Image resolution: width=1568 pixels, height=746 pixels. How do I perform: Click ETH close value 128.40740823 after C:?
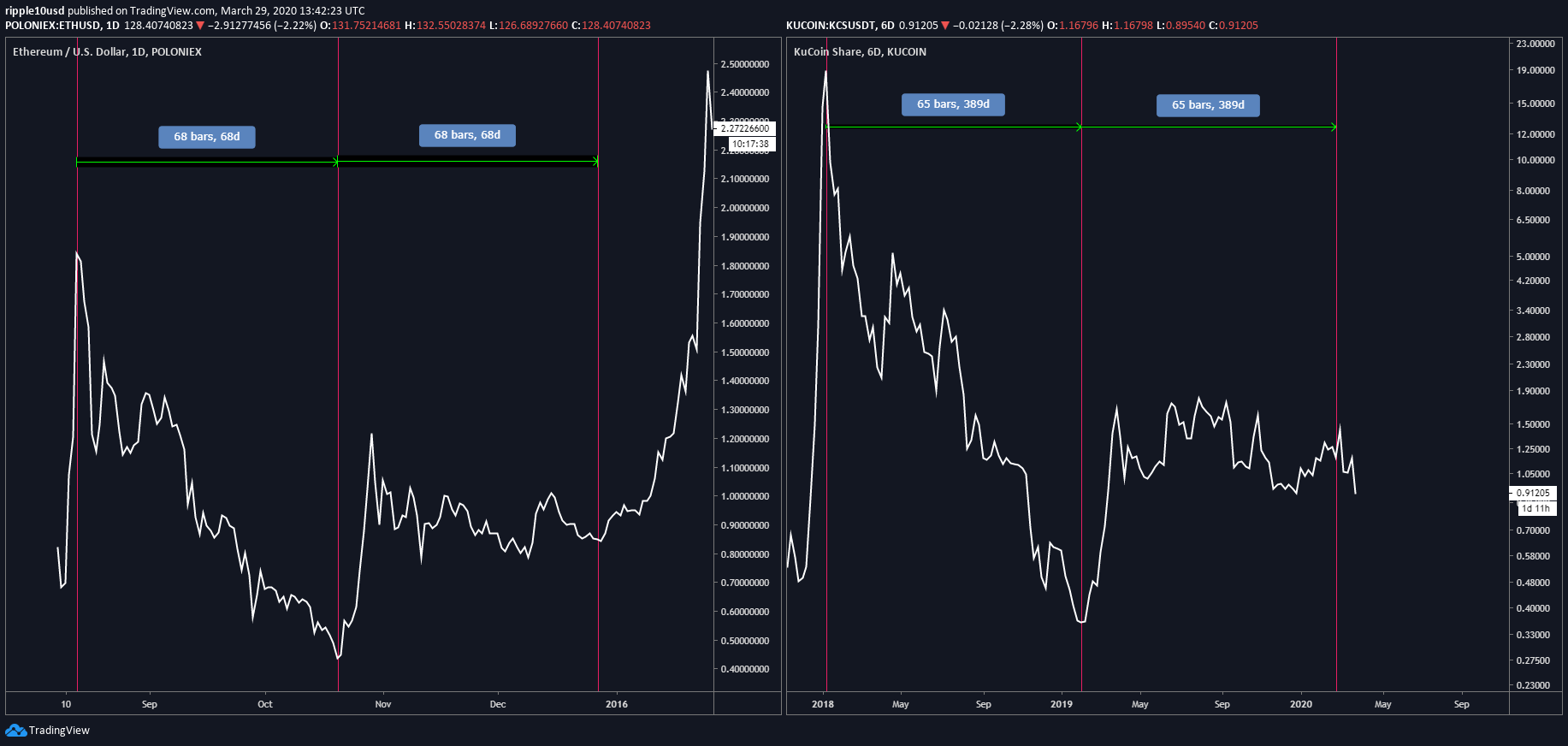(x=616, y=26)
